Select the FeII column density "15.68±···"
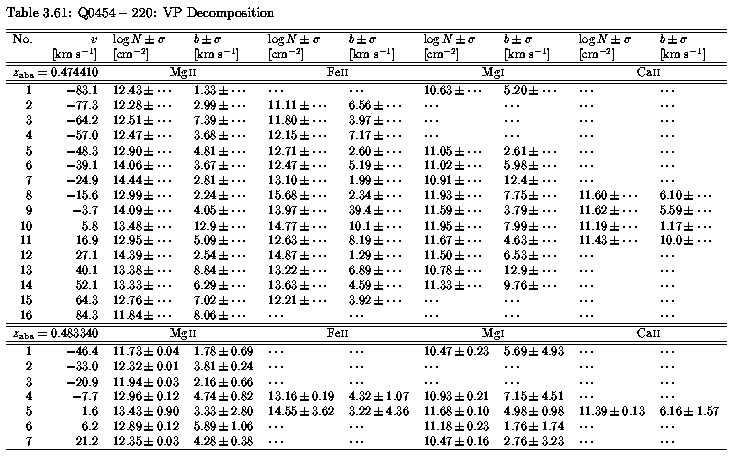This screenshot has width=735, height=460. pyautogui.click(x=297, y=196)
